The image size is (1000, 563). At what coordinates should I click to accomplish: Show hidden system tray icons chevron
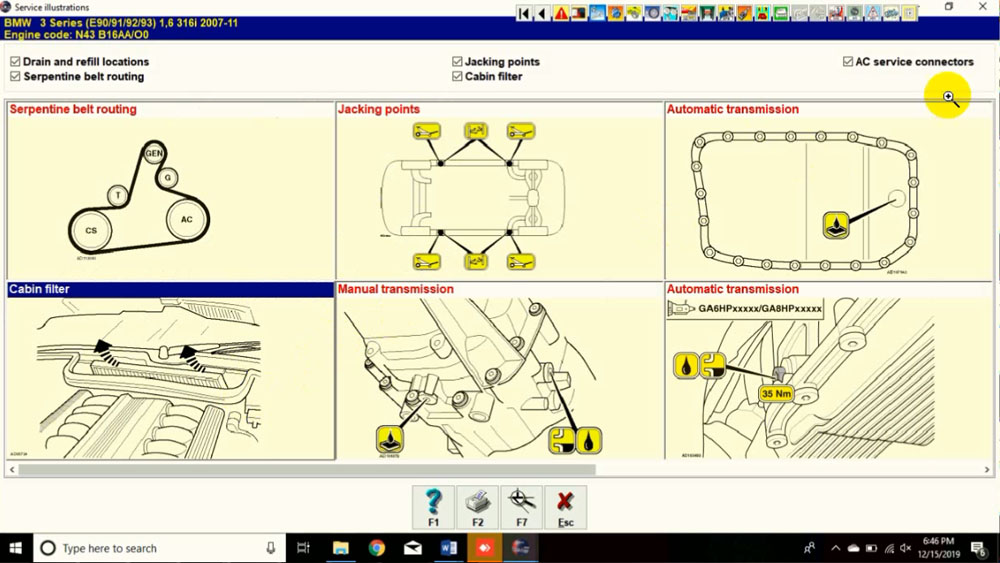(835, 548)
